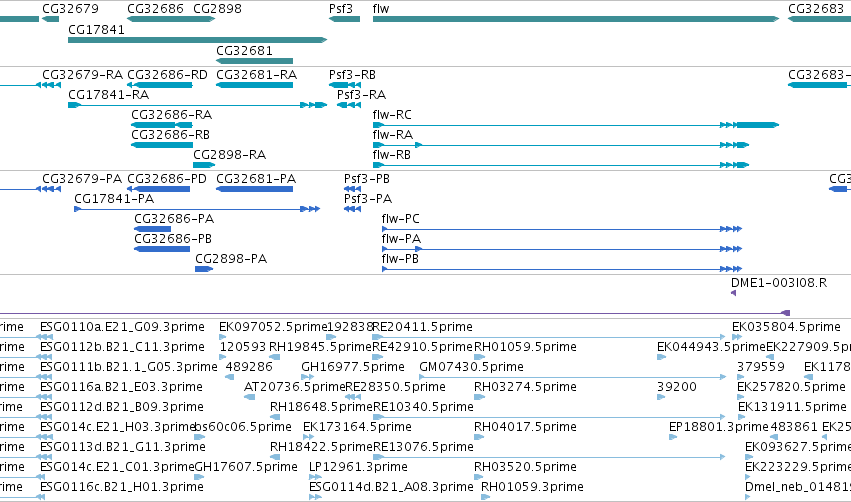Screen dimensions: 851x502
Task: Click EST RE42910.5prime
Action: 422,347
